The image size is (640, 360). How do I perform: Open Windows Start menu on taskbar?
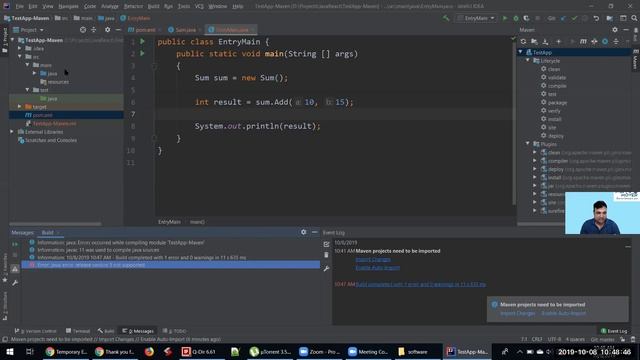10,351
